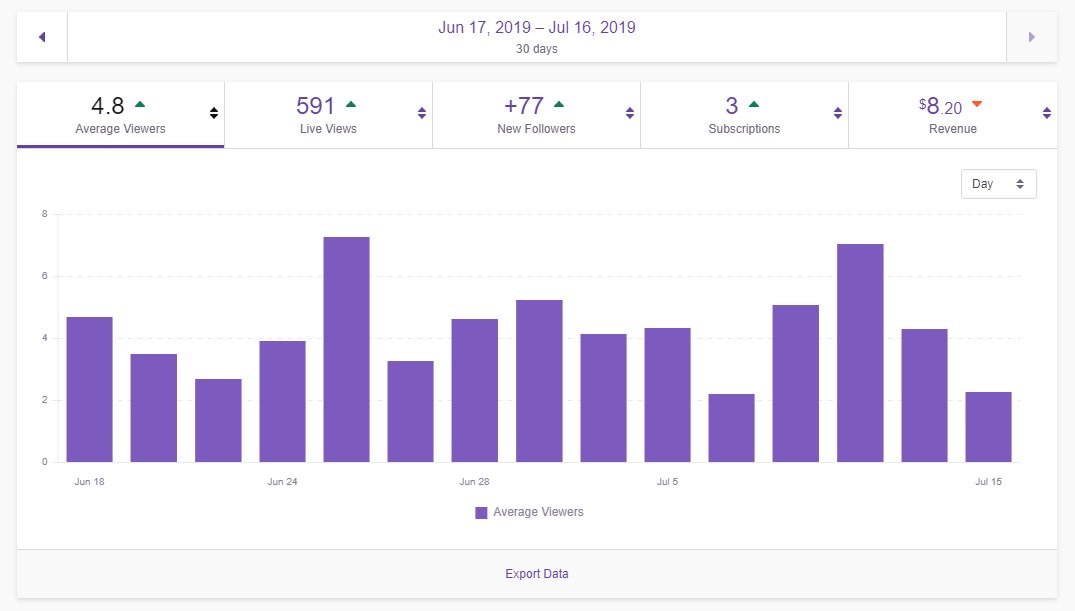Click the 'Jun 24' axis label
The width and height of the screenshot is (1075, 611).
(x=282, y=481)
